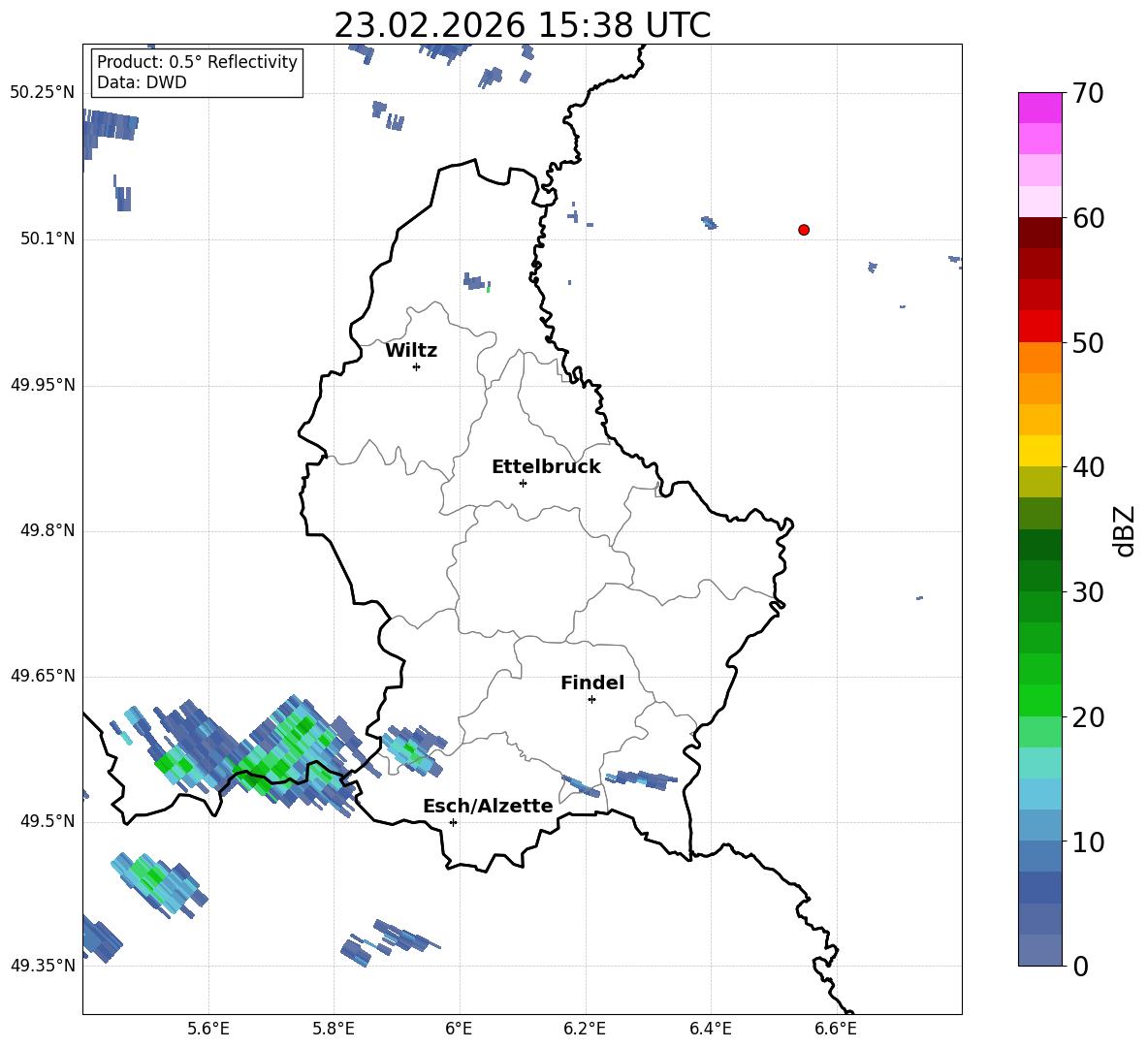Screen dimensions: 1148x1048
Task: Click the bright red colorbar segment above 50
Action: [1040, 327]
